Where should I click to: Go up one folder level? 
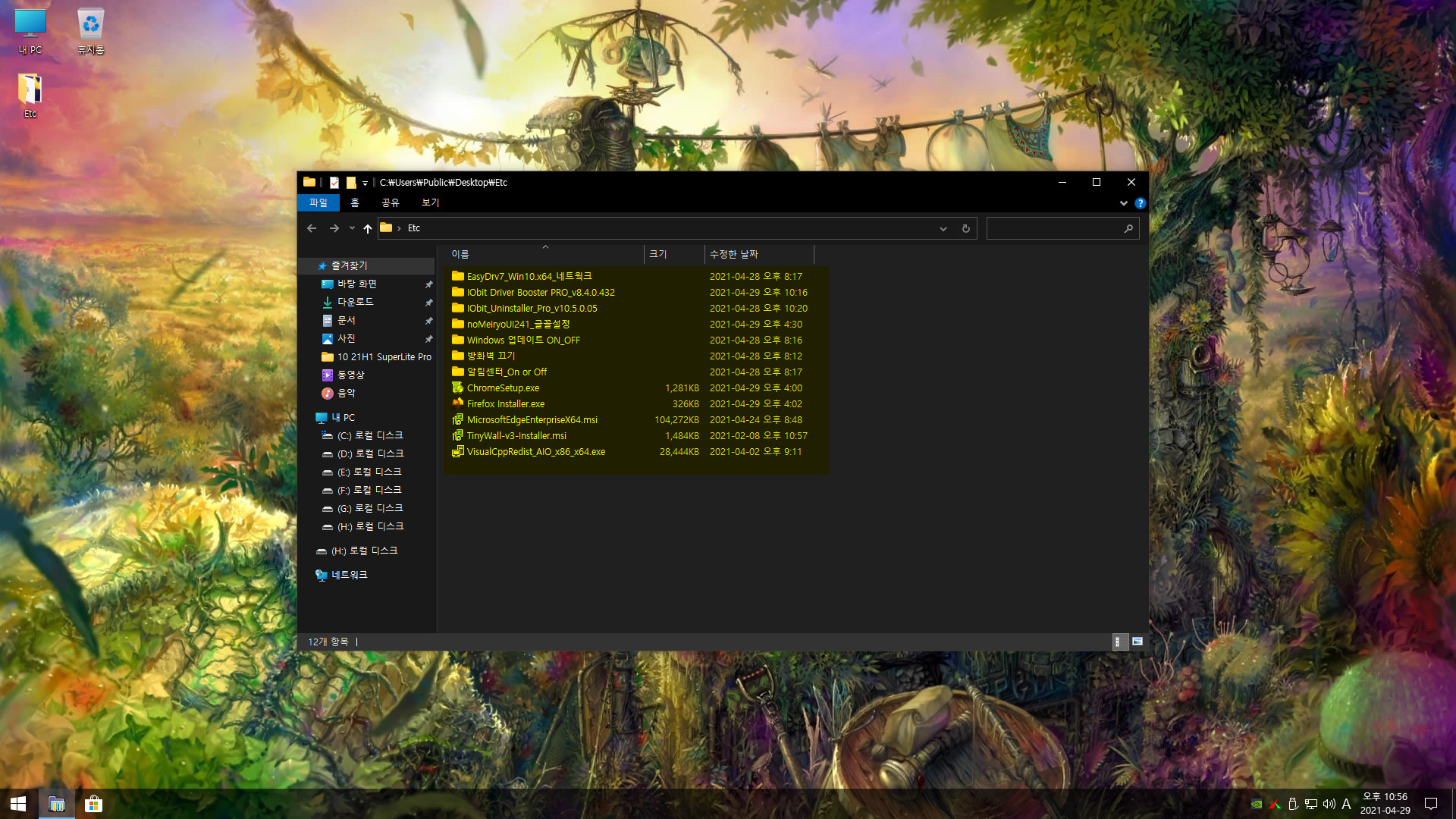[368, 228]
